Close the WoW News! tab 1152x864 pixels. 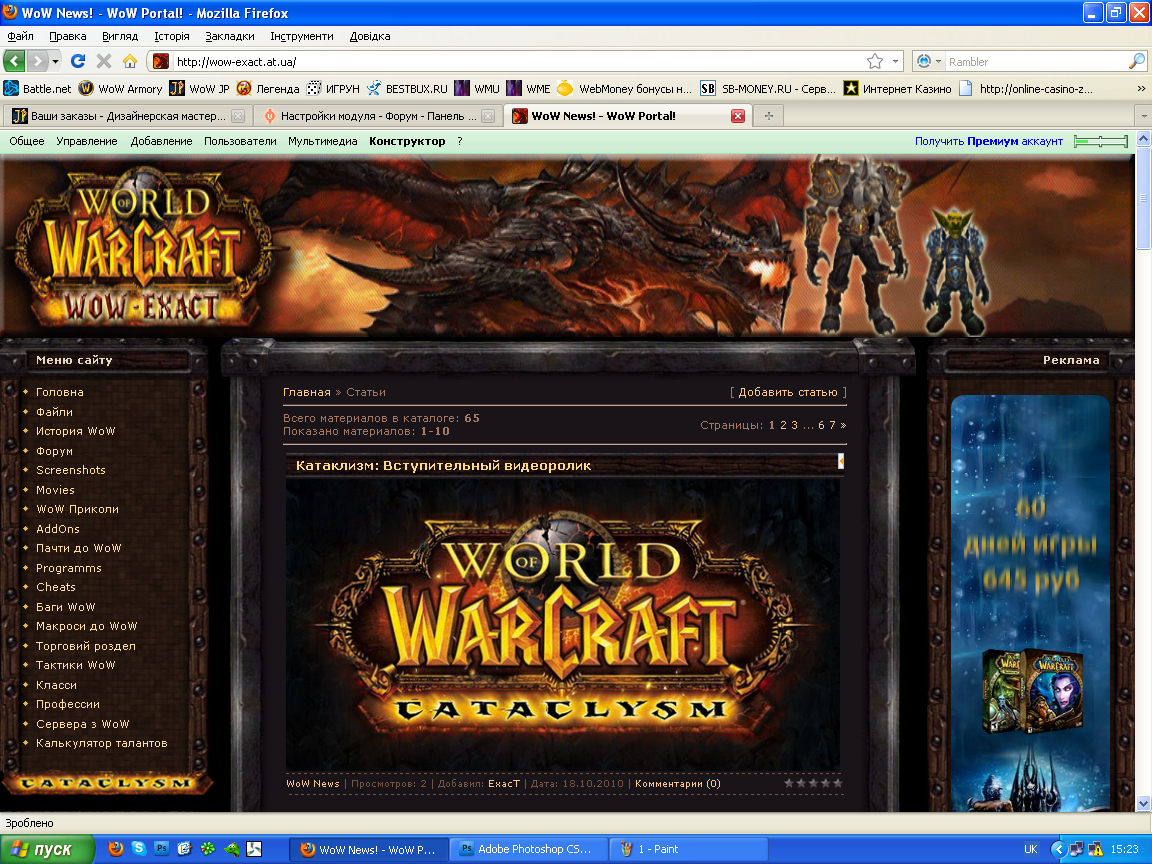pos(738,116)
